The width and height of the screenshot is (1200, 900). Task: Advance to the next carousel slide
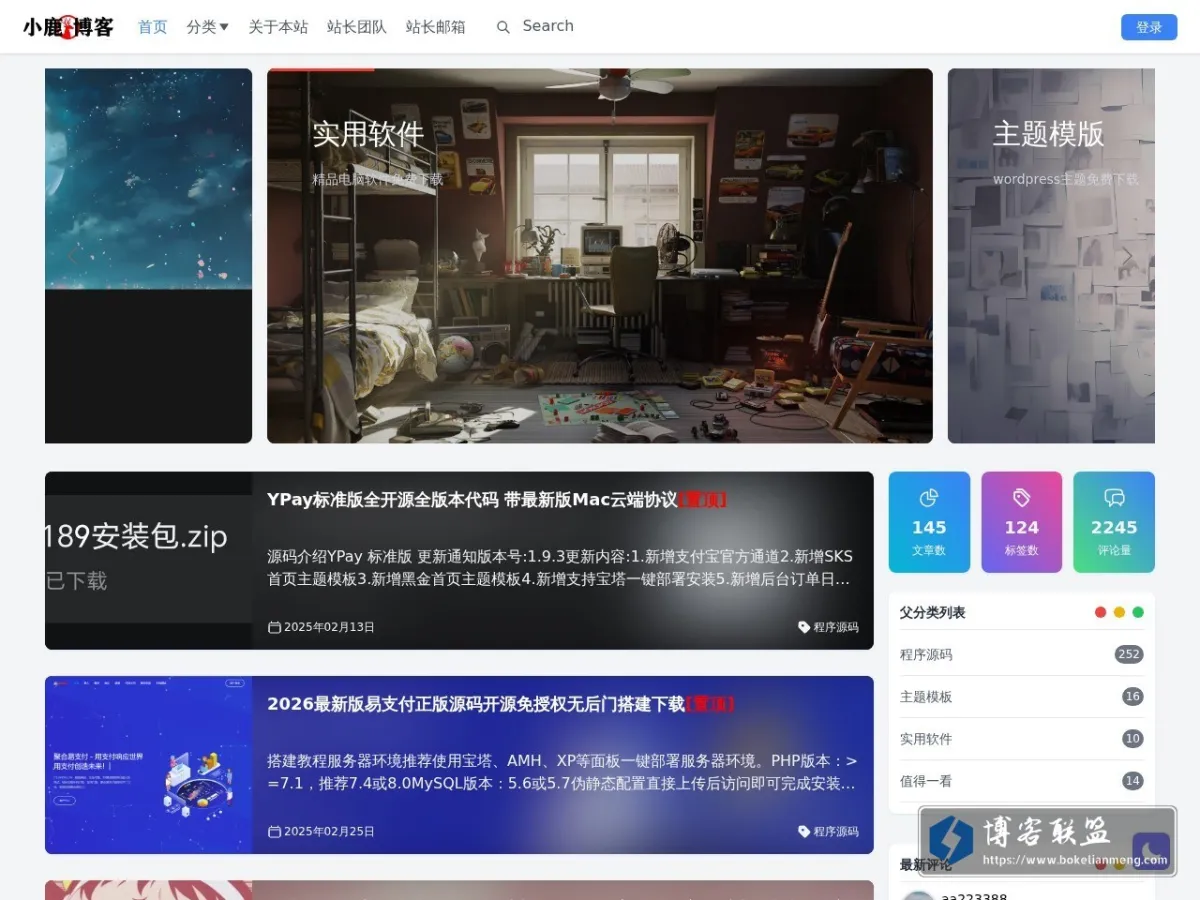1127,256
